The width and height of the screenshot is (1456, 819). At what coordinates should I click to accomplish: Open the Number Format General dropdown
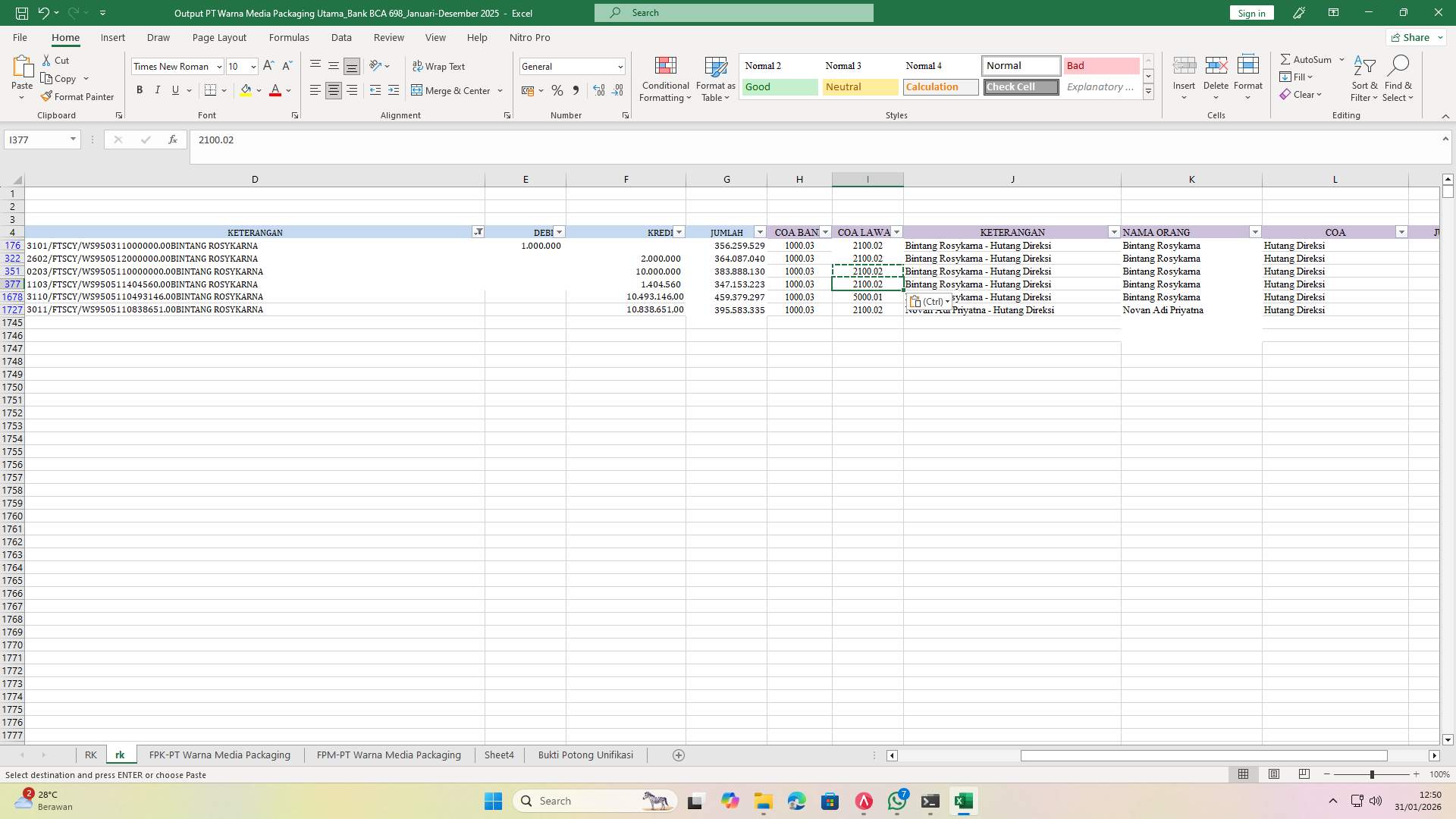click(x=620, y=67)
